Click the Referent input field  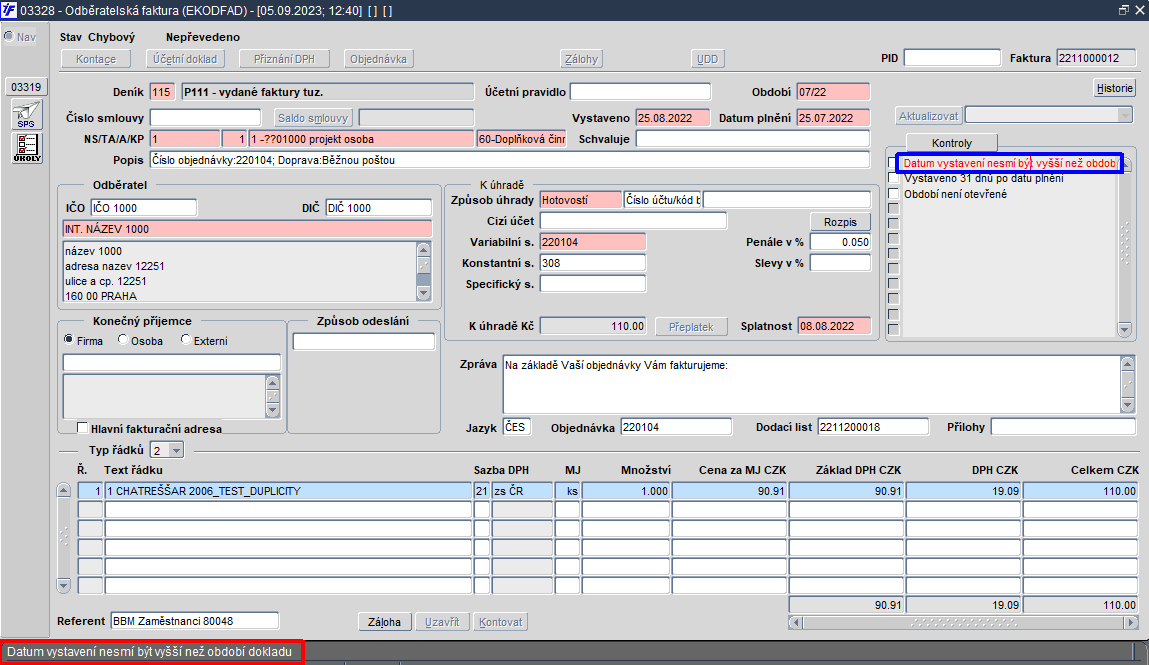coord(195,620)
